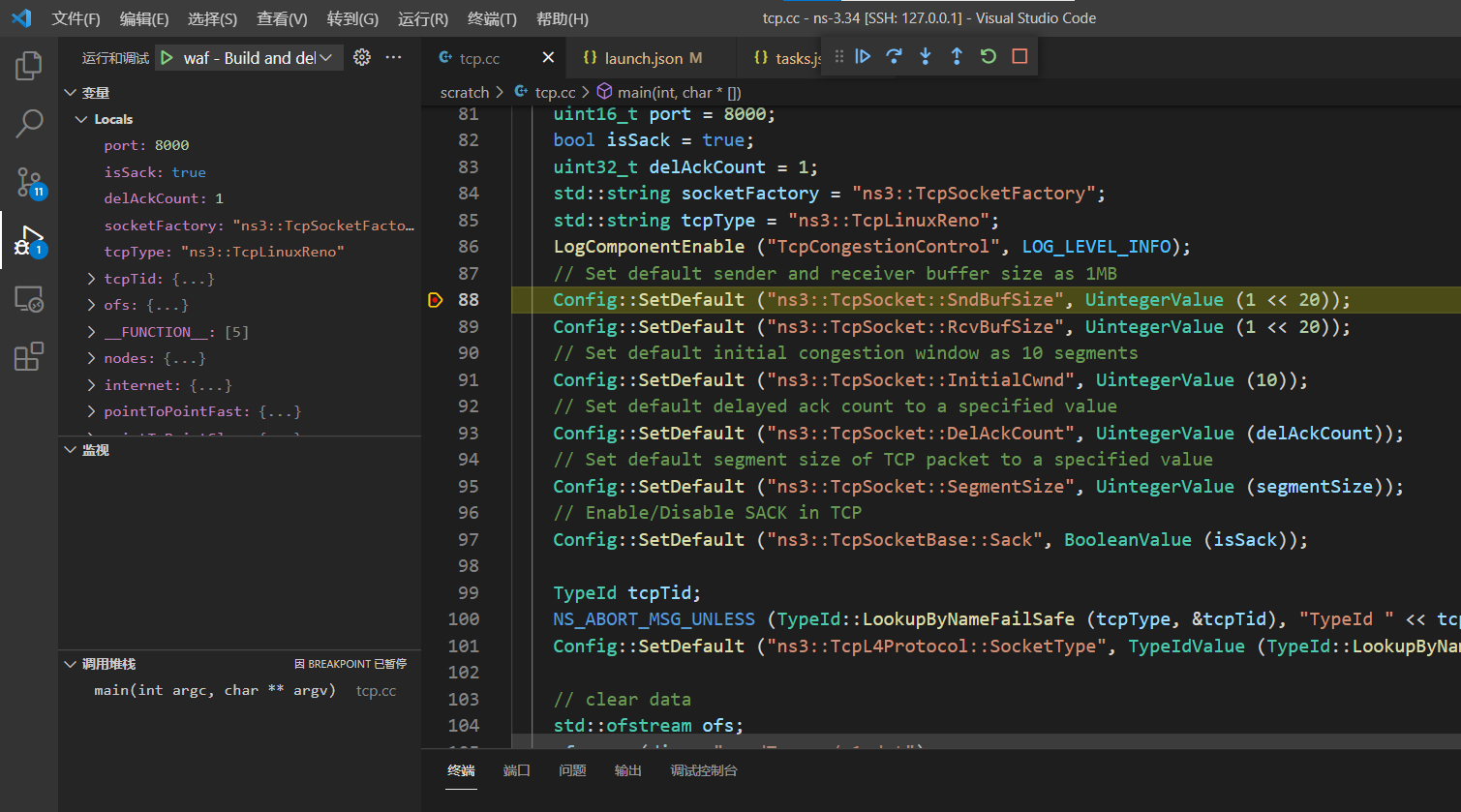Screen dimensions: 1461x812
Task: Open Source Control view with 11 badge
Action: (x=29, y=182)
